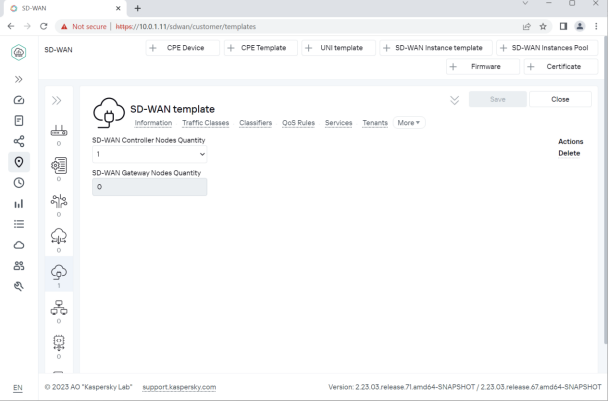Screen dimensions: 609x405
Task: Open the users and tenants icon
Action: pos(19,266)
